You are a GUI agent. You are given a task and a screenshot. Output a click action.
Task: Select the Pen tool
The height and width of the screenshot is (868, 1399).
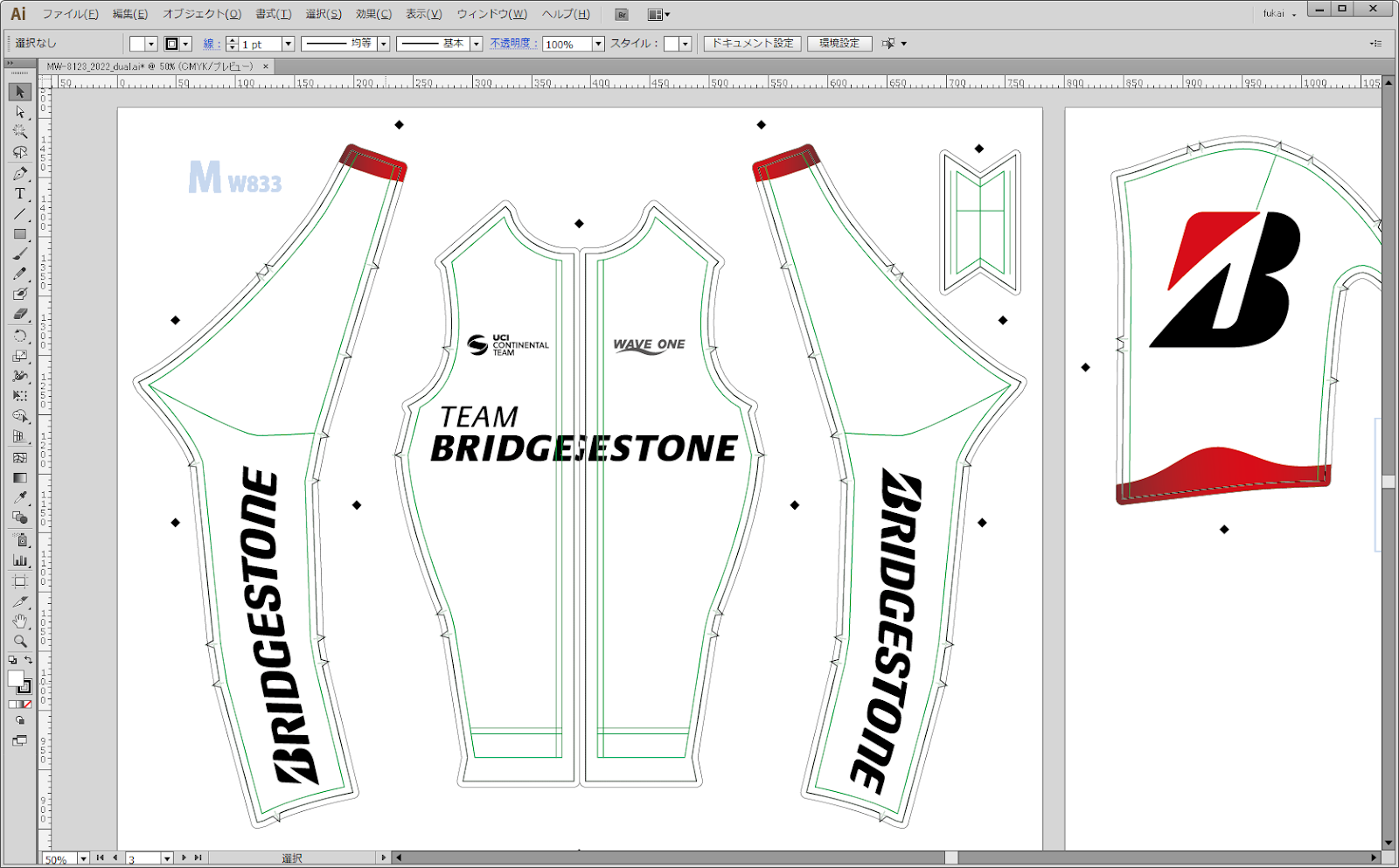tap(20, 173)
